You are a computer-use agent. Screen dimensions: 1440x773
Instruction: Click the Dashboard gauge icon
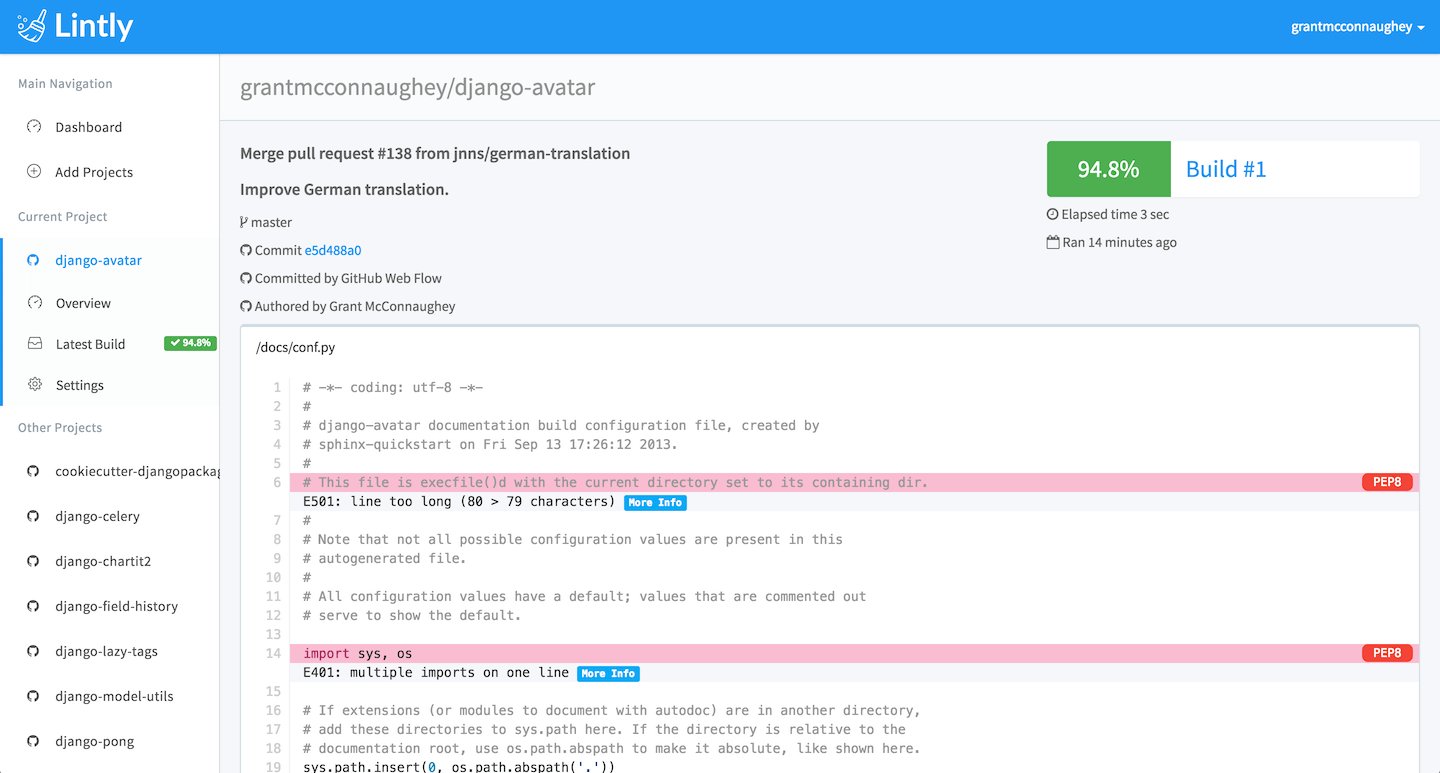34,127
